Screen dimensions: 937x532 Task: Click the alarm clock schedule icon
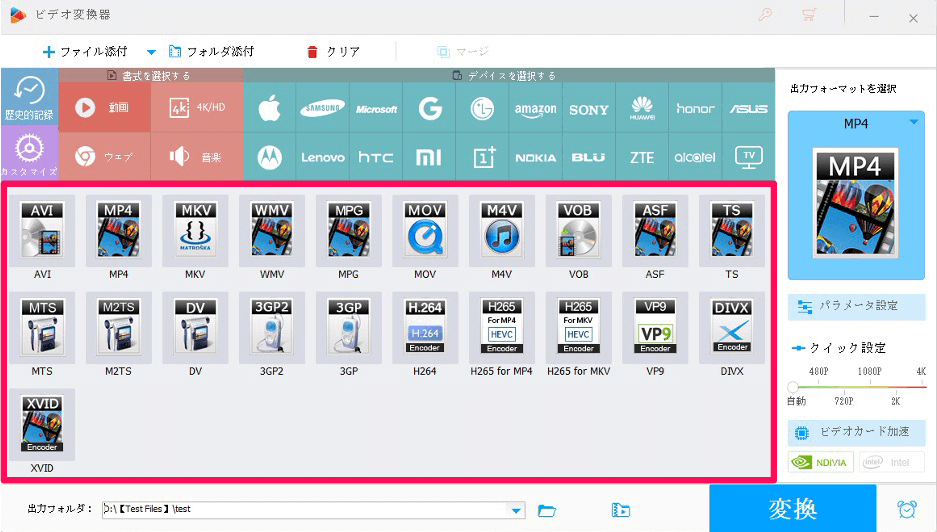click(907, 509)
